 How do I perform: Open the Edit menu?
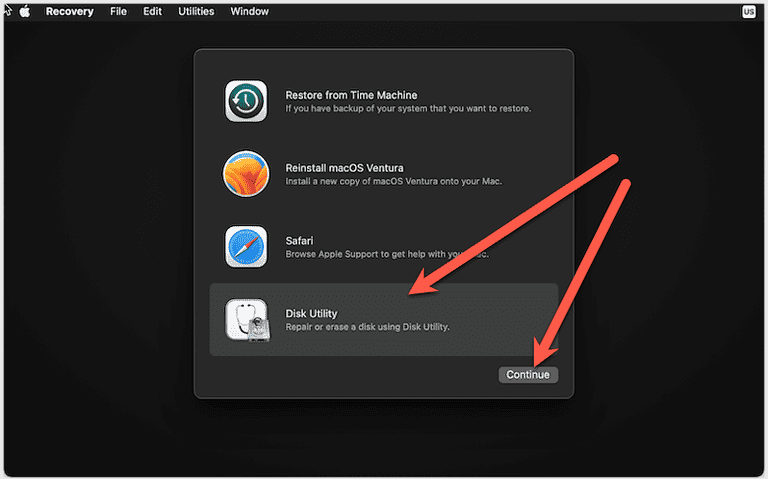pyautogui.click(x=152, y=12)
